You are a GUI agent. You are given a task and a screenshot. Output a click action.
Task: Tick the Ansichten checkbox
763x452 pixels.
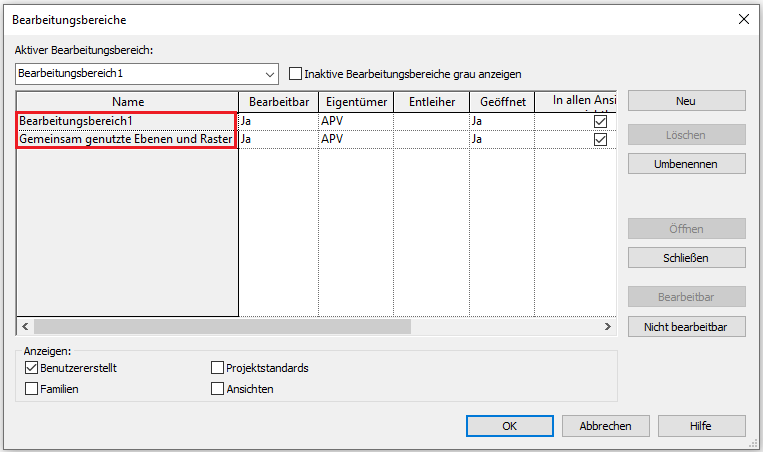pos(218,389)
